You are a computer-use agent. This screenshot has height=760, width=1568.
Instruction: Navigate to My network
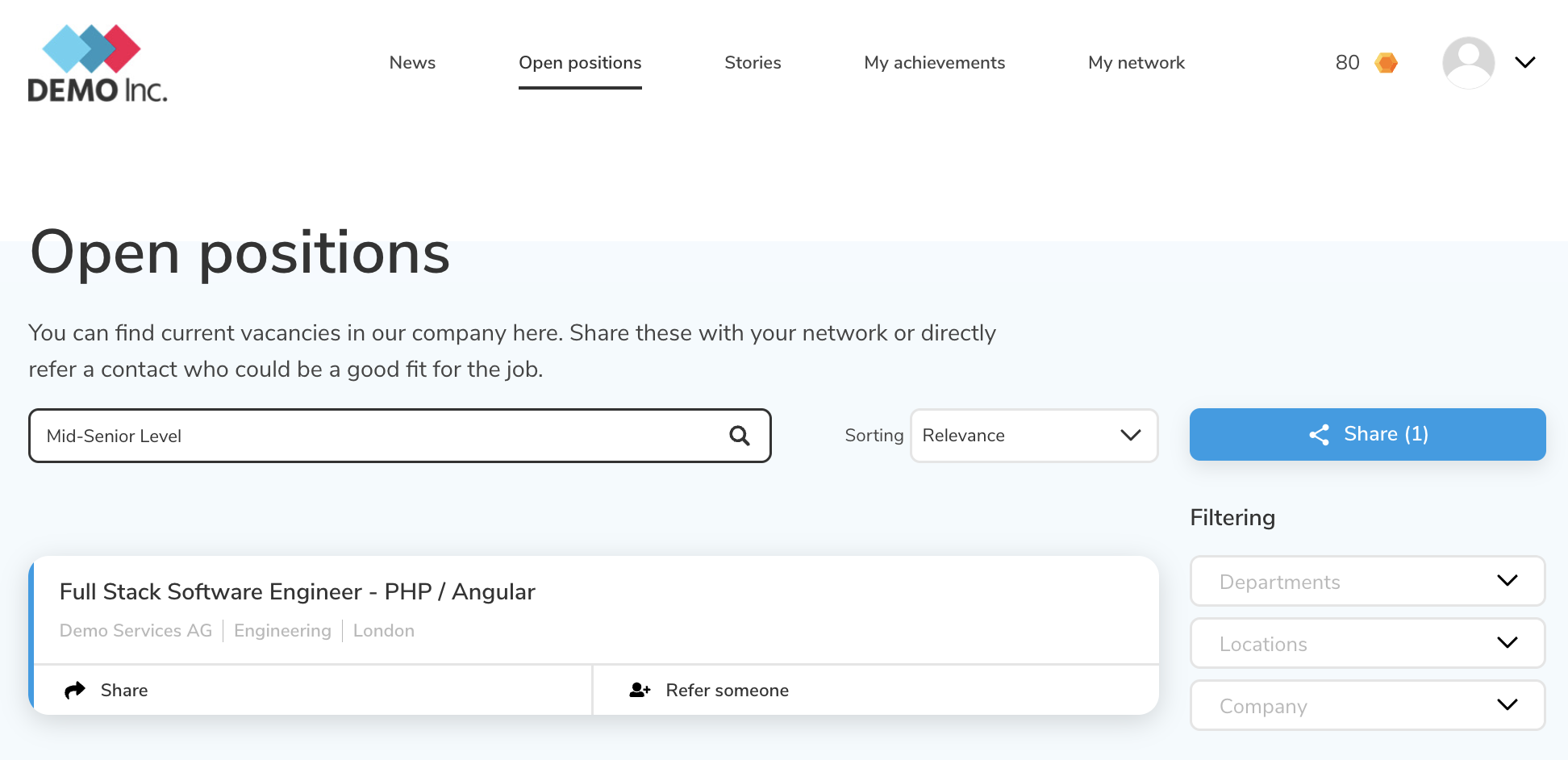pos(1136,63)
